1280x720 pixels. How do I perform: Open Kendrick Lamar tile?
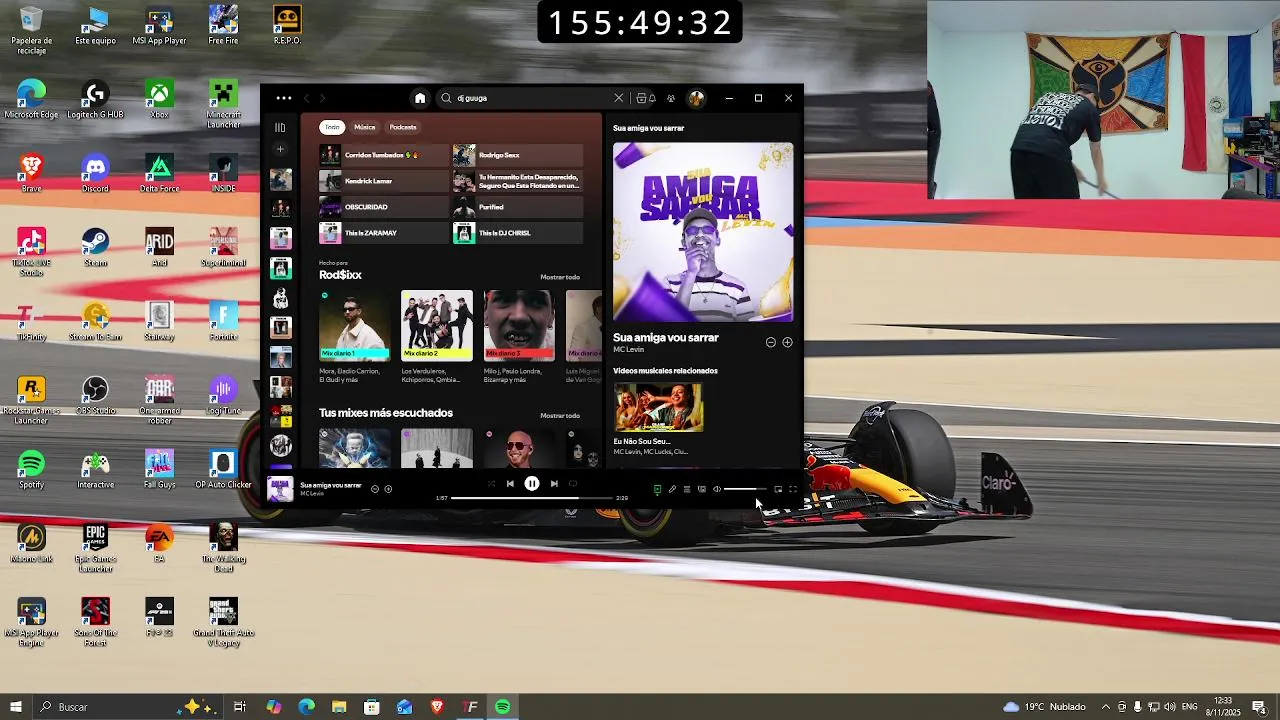coord(384,181)
